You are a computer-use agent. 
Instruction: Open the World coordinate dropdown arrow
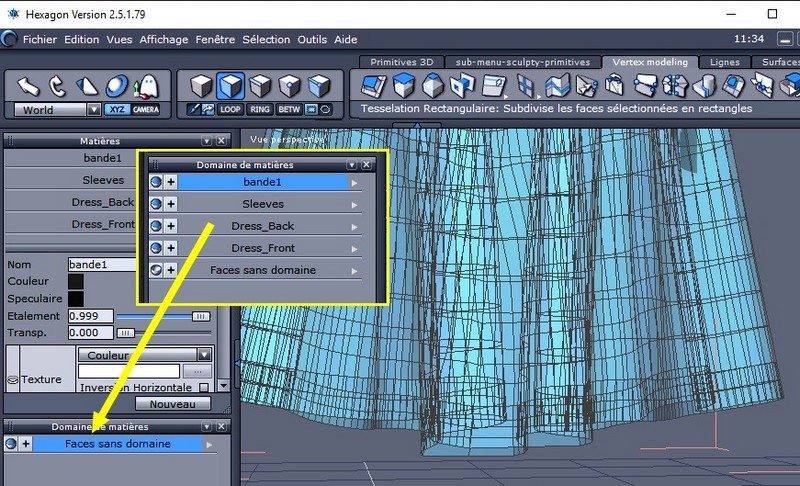point(93,109)
